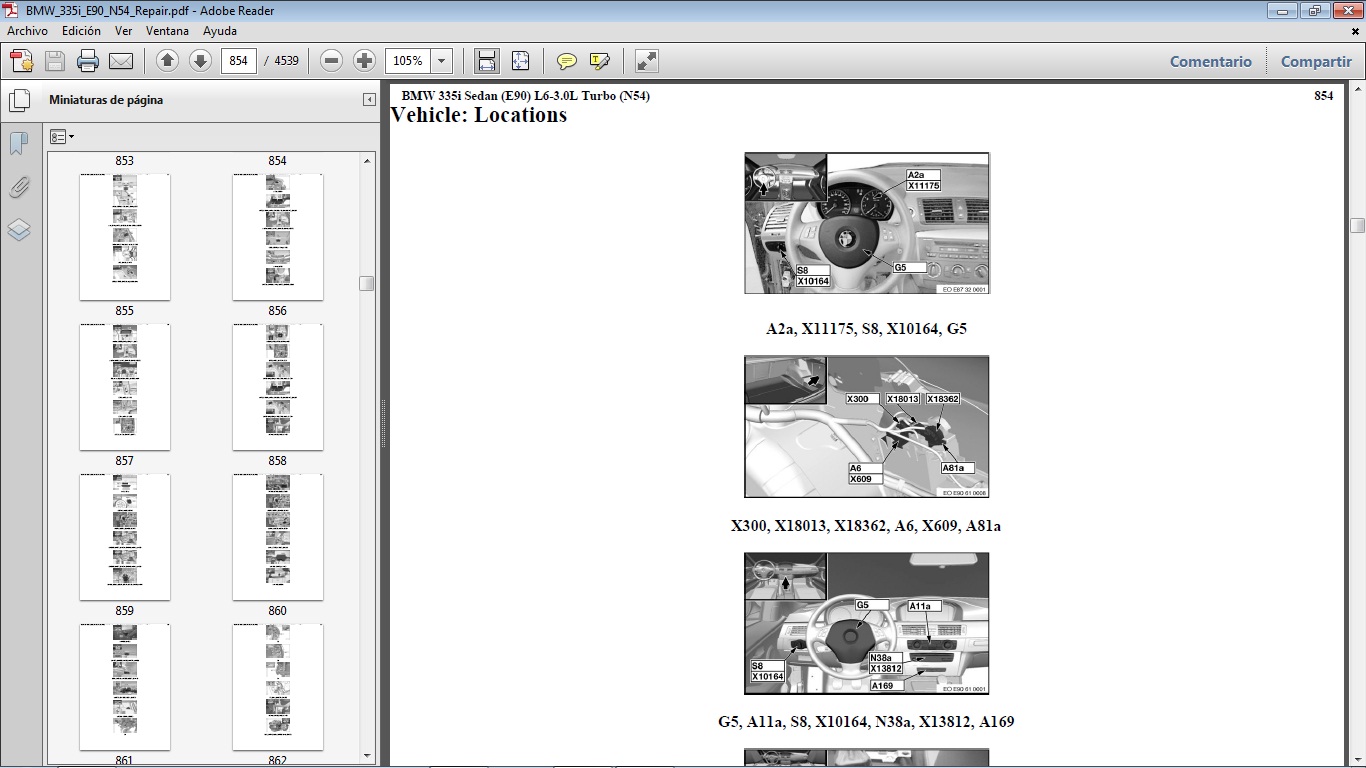1366x768 pixels.
Task: Click the Miniaturas de página panel title
Action: coord(106,100)
